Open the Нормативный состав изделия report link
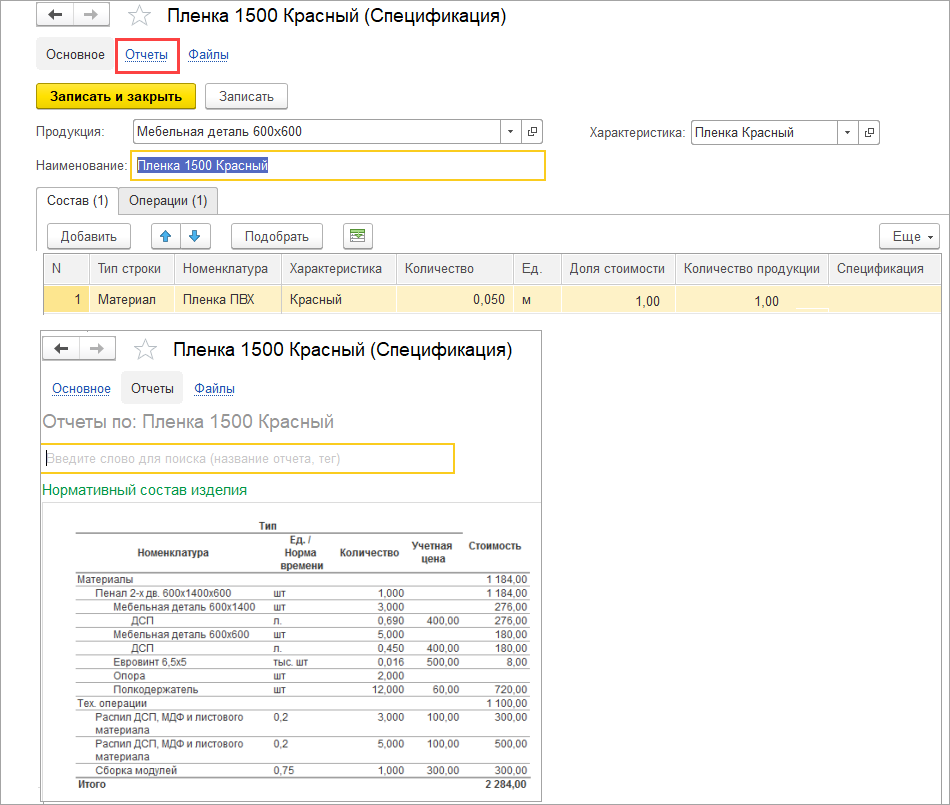950x805 pixels. (144, 490)
